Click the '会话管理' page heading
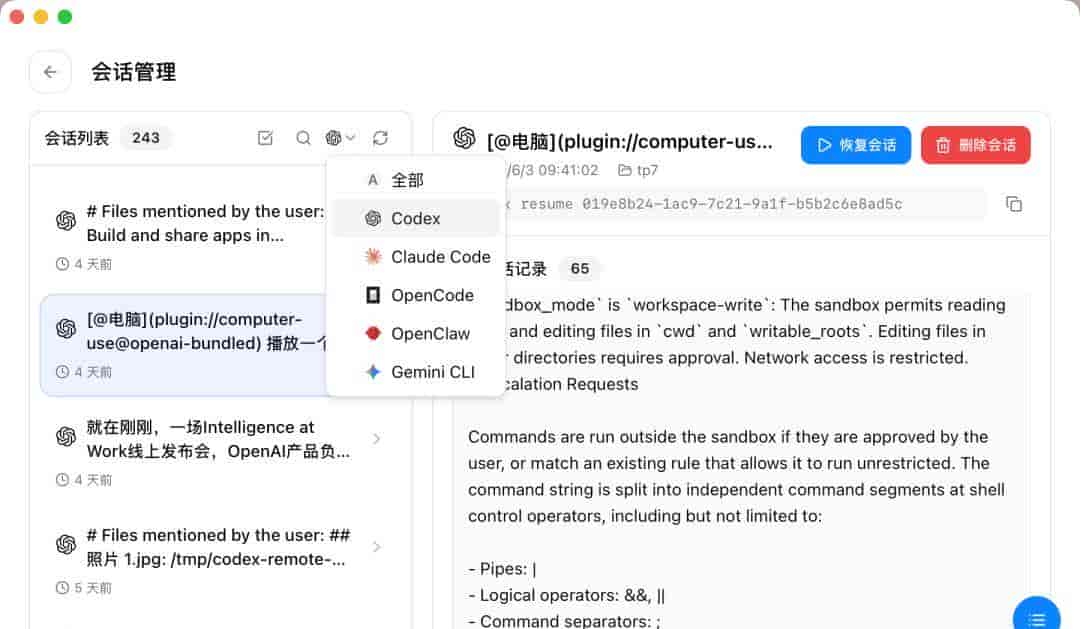This screenshot has width=1080, height=629. click(x=134, y=72)
